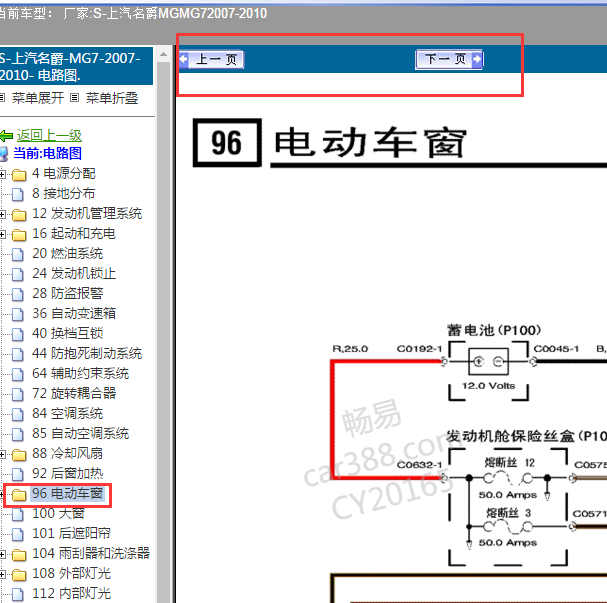Open the 100 天窗 diagram
The height and width of the screenshot is (603, 607).
point(58,514)
